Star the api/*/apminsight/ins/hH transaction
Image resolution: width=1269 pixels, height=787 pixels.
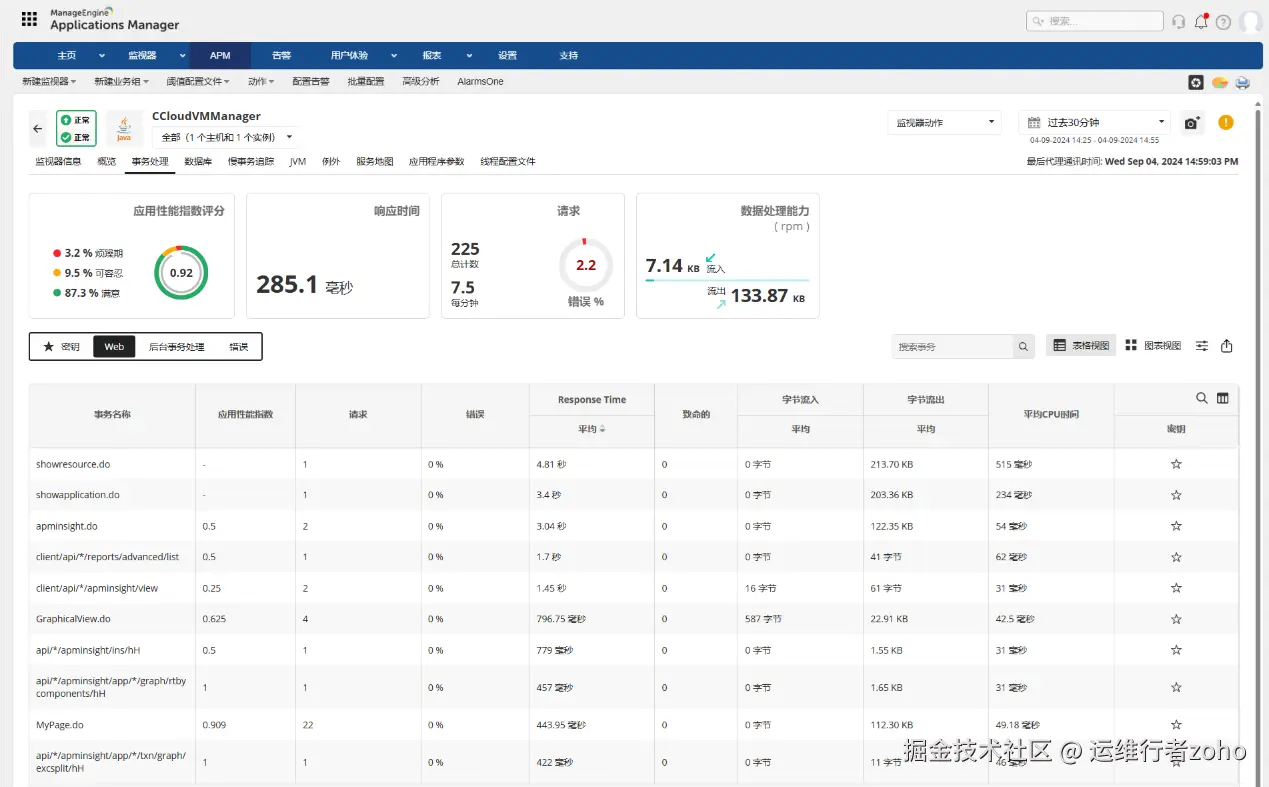(1176, 650)
